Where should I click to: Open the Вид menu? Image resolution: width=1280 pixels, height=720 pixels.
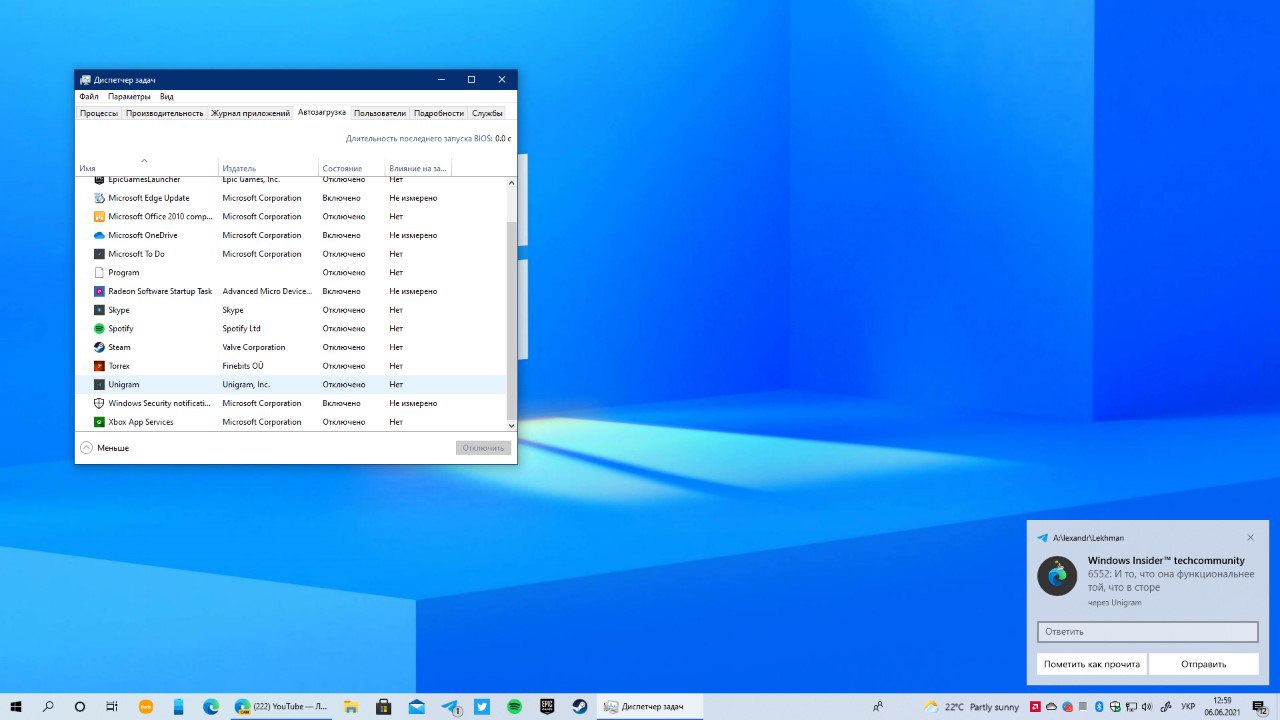tap(167, 97)
